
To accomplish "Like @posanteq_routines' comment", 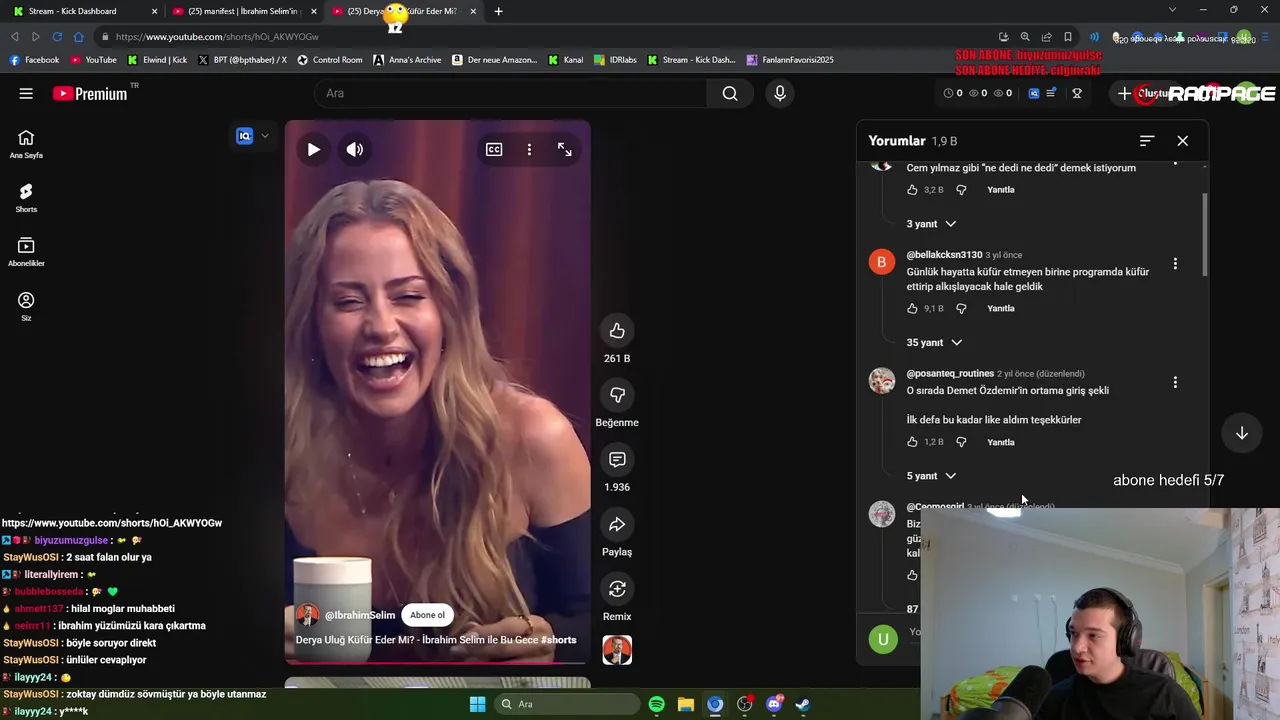I will (912, 442).
